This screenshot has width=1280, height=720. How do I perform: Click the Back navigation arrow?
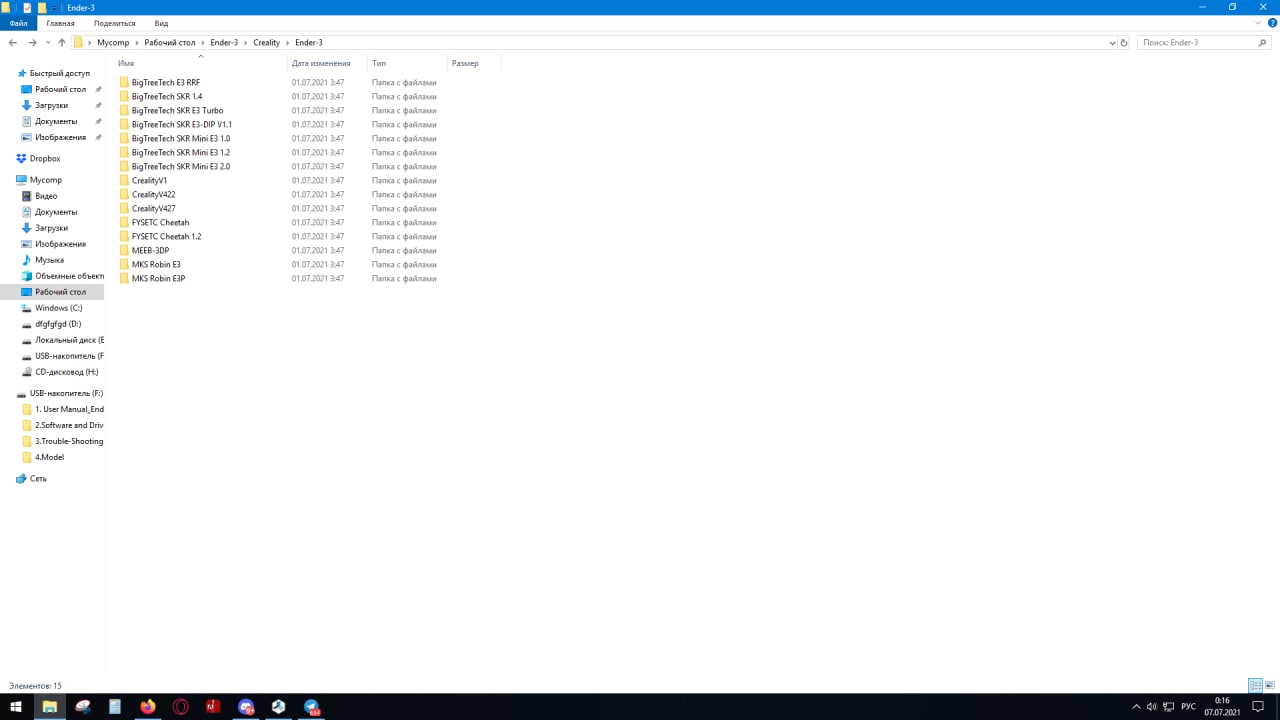[13, 43]
